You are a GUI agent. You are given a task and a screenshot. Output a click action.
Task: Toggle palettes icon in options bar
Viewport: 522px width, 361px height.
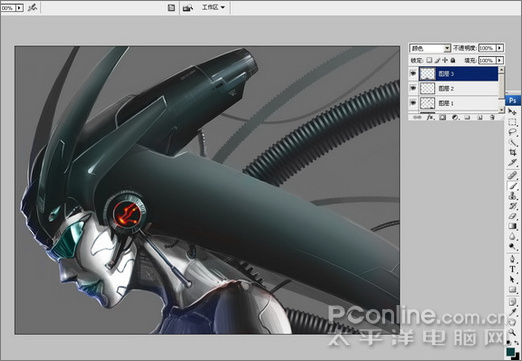click(x=171, y=8)
